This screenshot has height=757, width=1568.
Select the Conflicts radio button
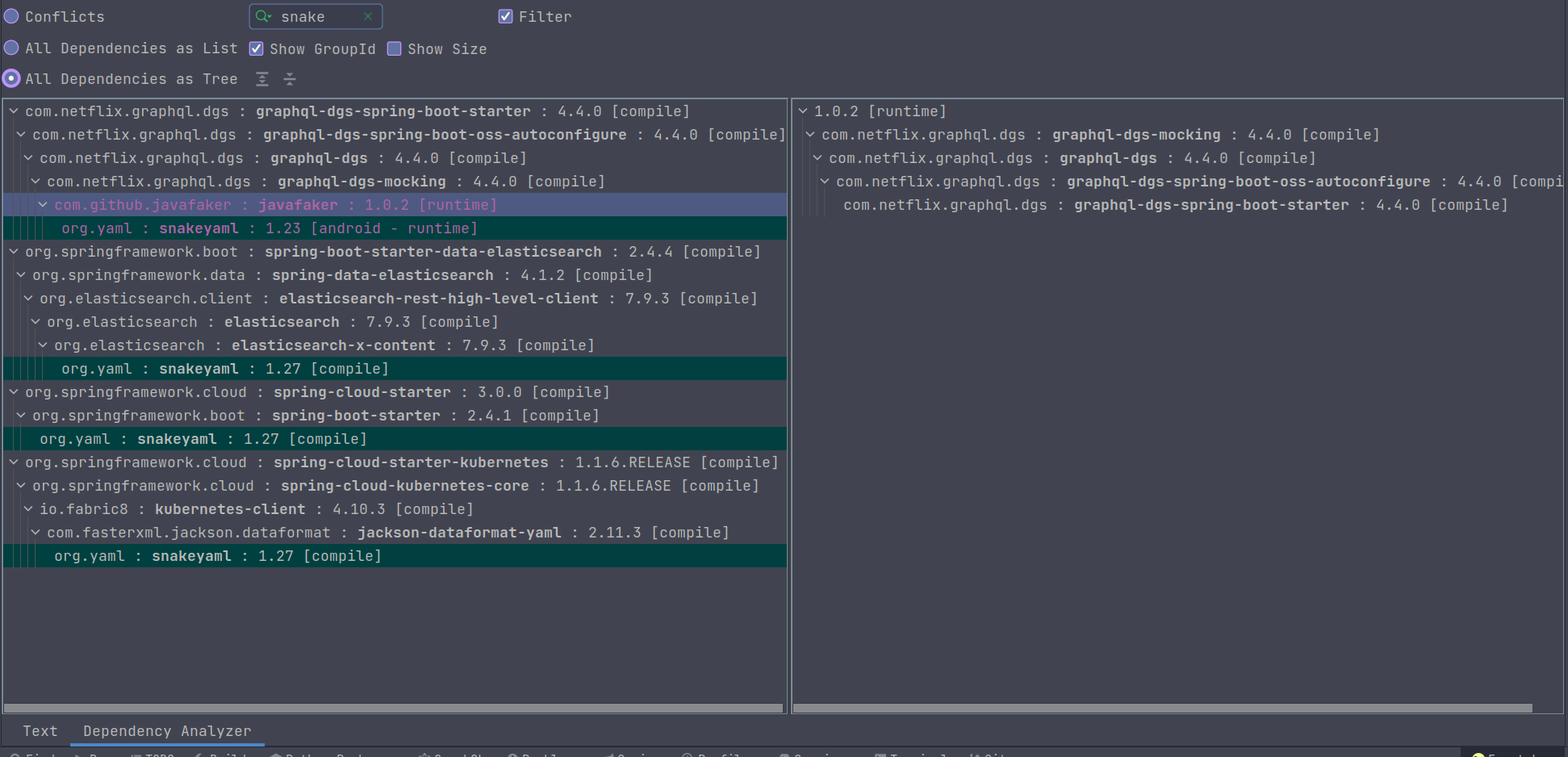(x=10, y=16)
